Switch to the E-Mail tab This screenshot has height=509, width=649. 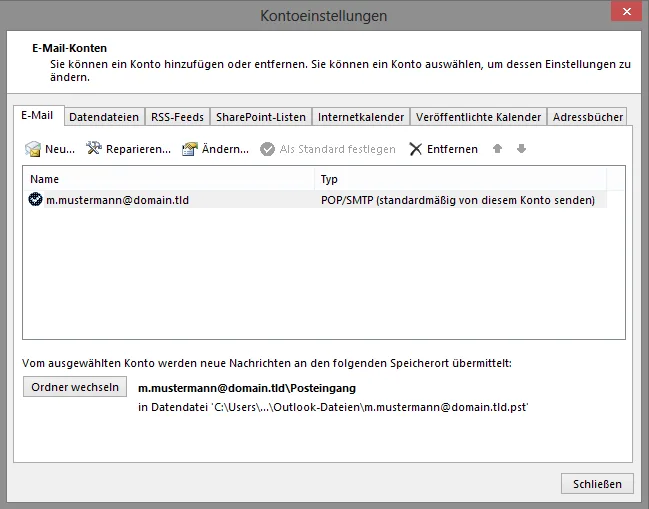pyautogui.click(x=38, y=115)
